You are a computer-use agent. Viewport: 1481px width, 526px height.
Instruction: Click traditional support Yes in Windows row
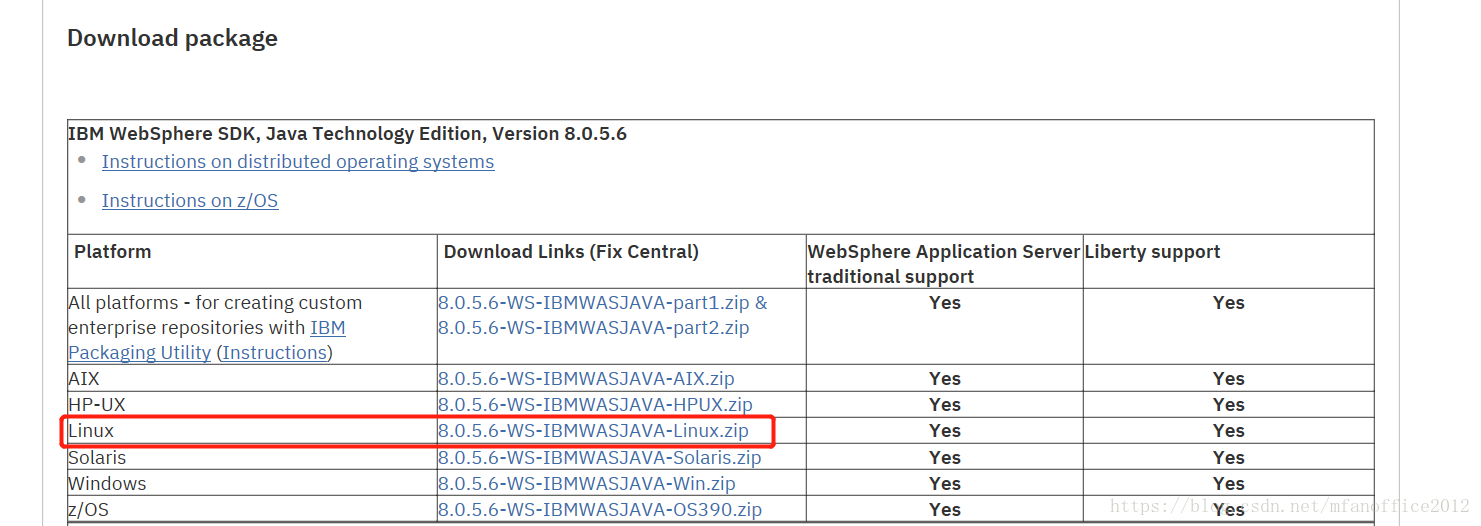click(945, 484)
